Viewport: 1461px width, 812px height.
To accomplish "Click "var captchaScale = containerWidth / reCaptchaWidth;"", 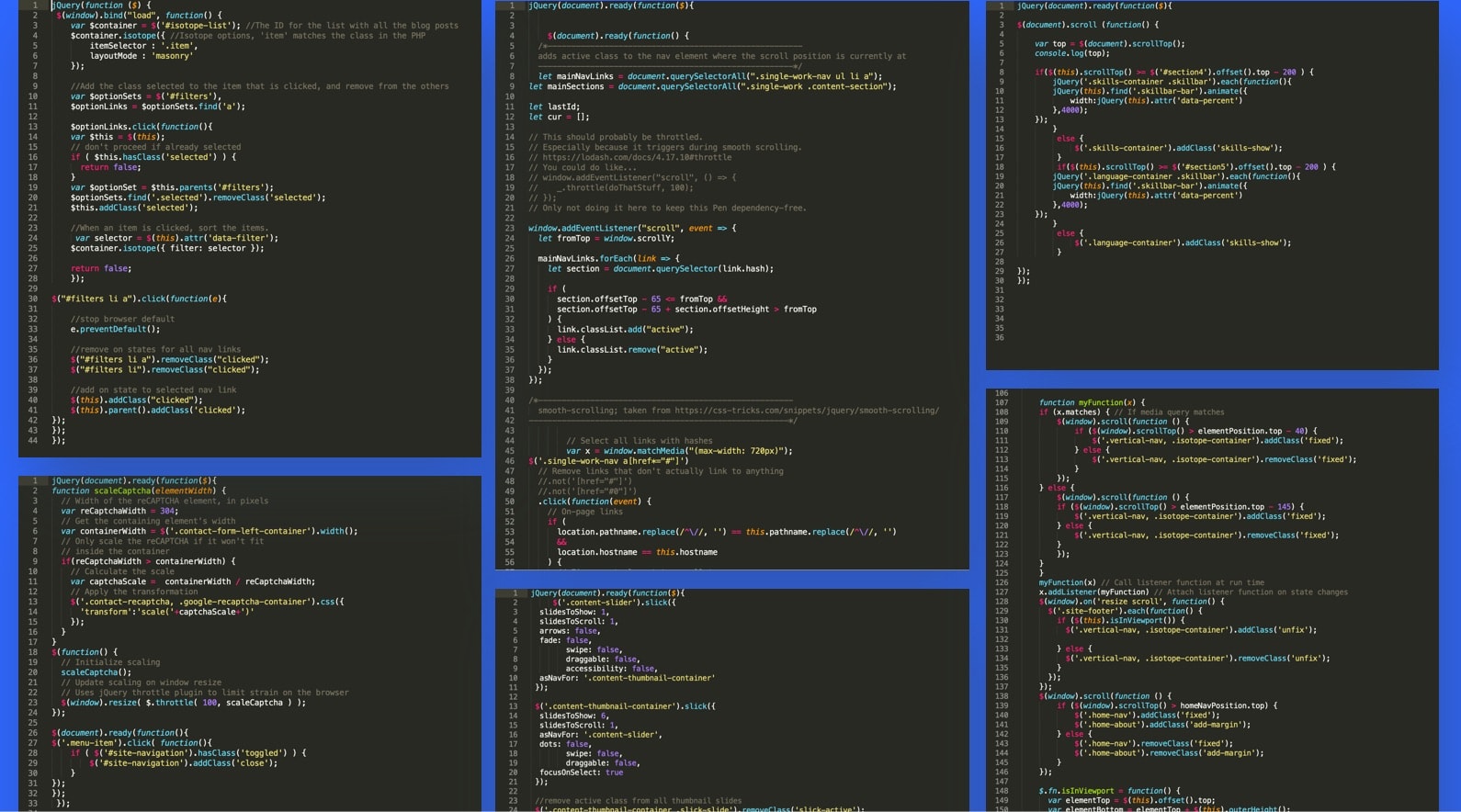I will tap(193, 581).
